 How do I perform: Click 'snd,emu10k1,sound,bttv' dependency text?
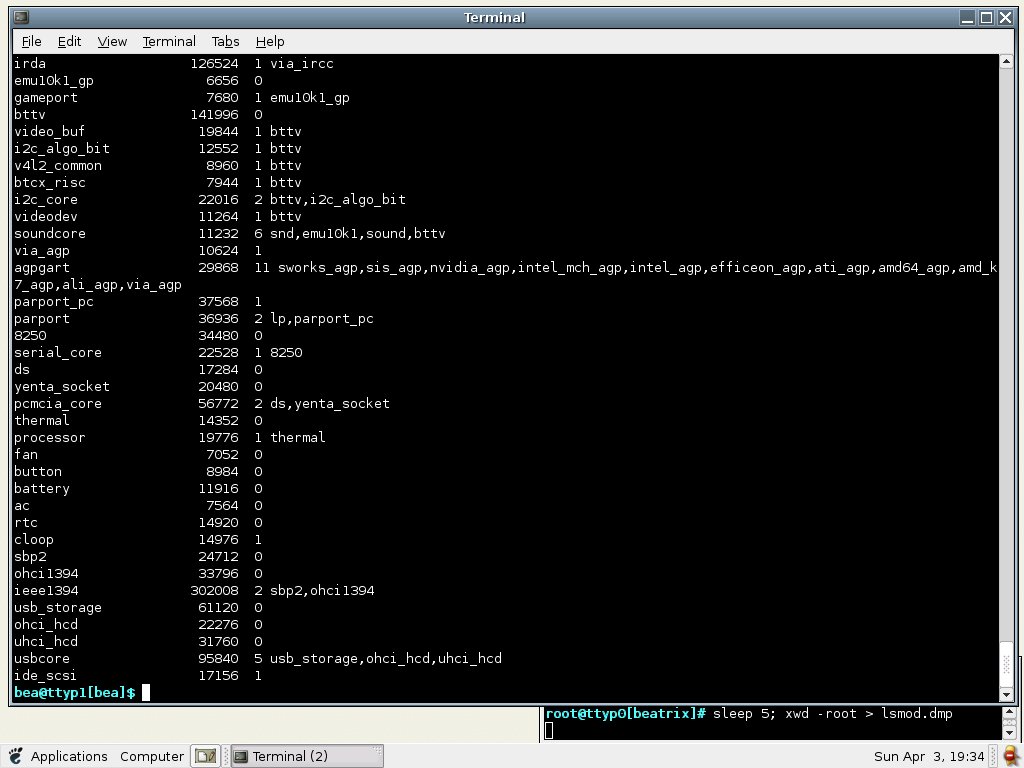pyautogui.click(x=358, y=234)
